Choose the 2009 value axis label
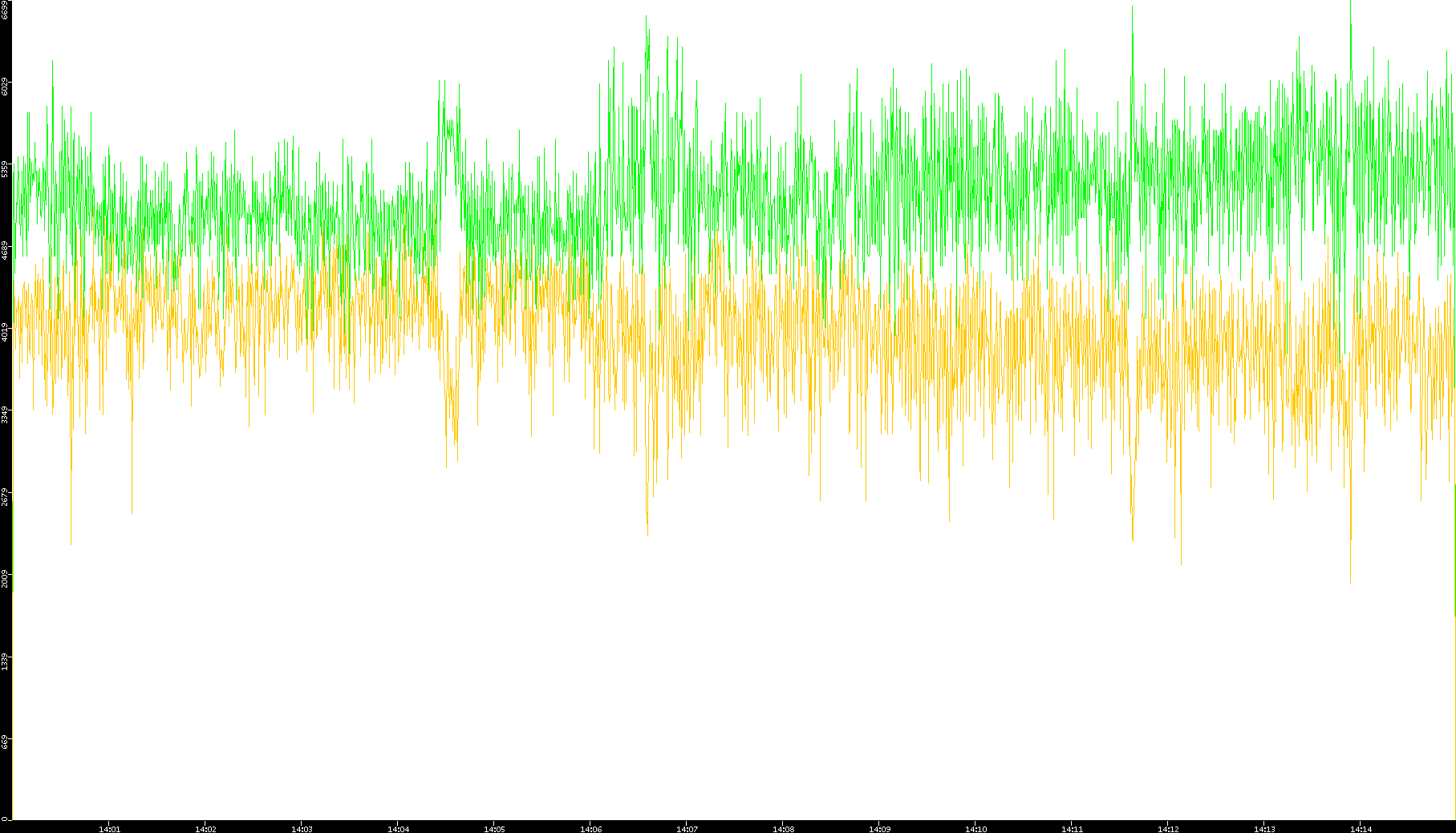Image resolution: width=1456 pixels, height=833 pixels. (x=5, y=578)
